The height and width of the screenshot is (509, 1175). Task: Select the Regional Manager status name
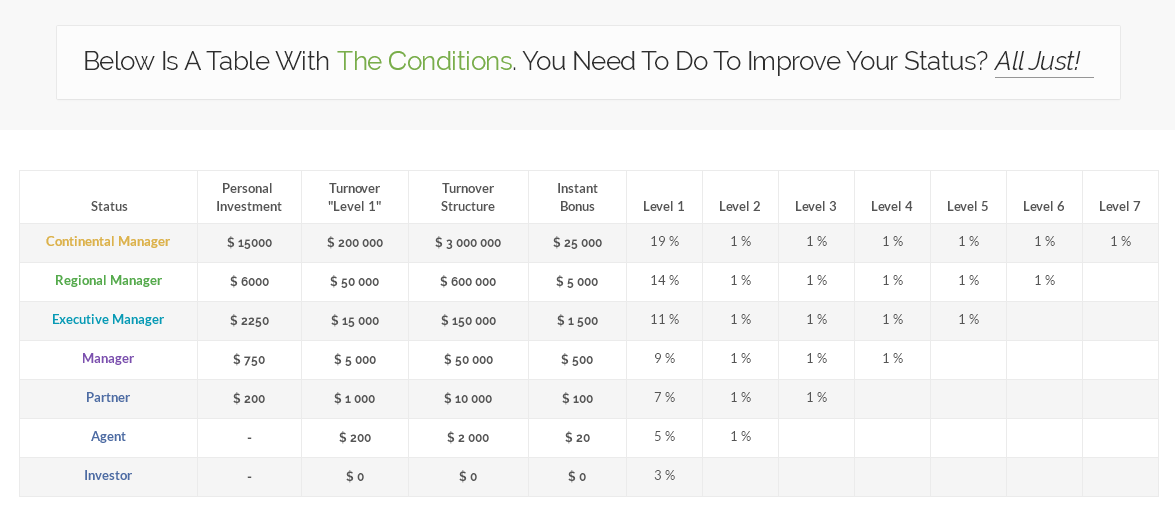point(108,280)
